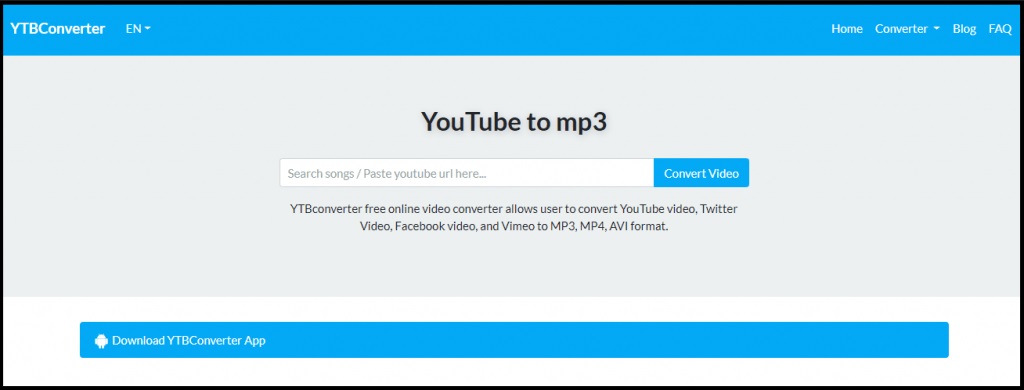The image size is (1024, 390).
Task: Click the Android icon in download banner
Action: [101, 341]
